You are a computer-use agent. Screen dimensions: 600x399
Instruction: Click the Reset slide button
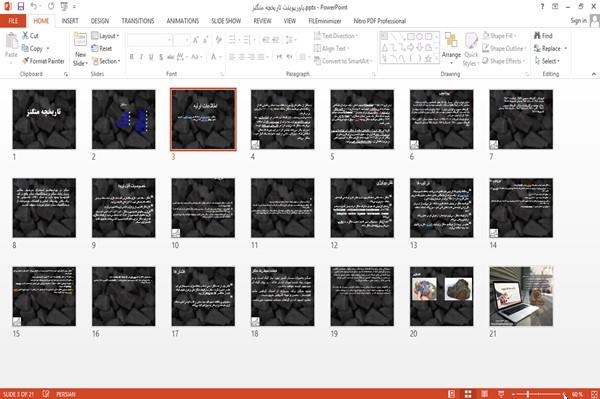coord(102,48)
